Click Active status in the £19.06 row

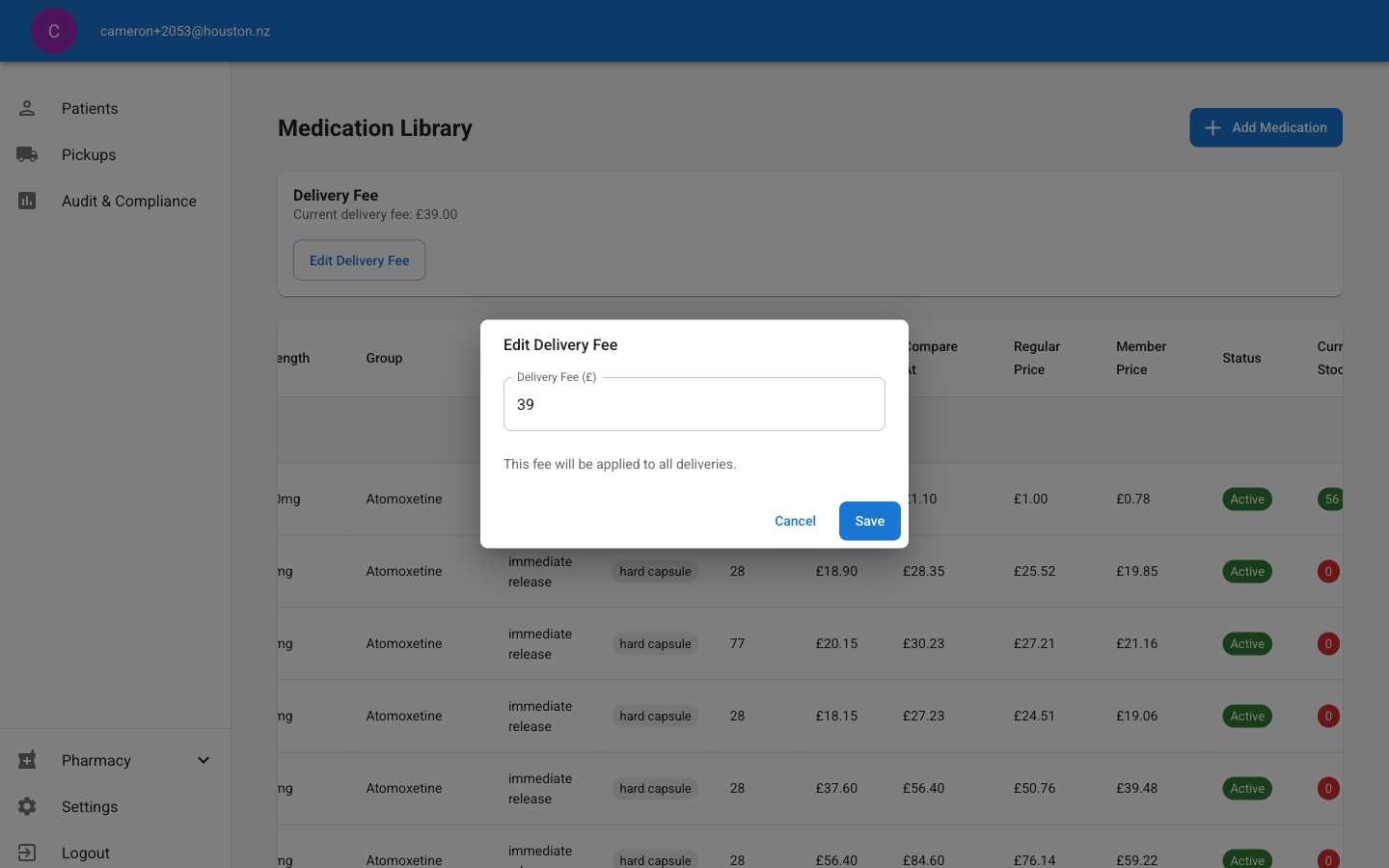[1247, 716]
